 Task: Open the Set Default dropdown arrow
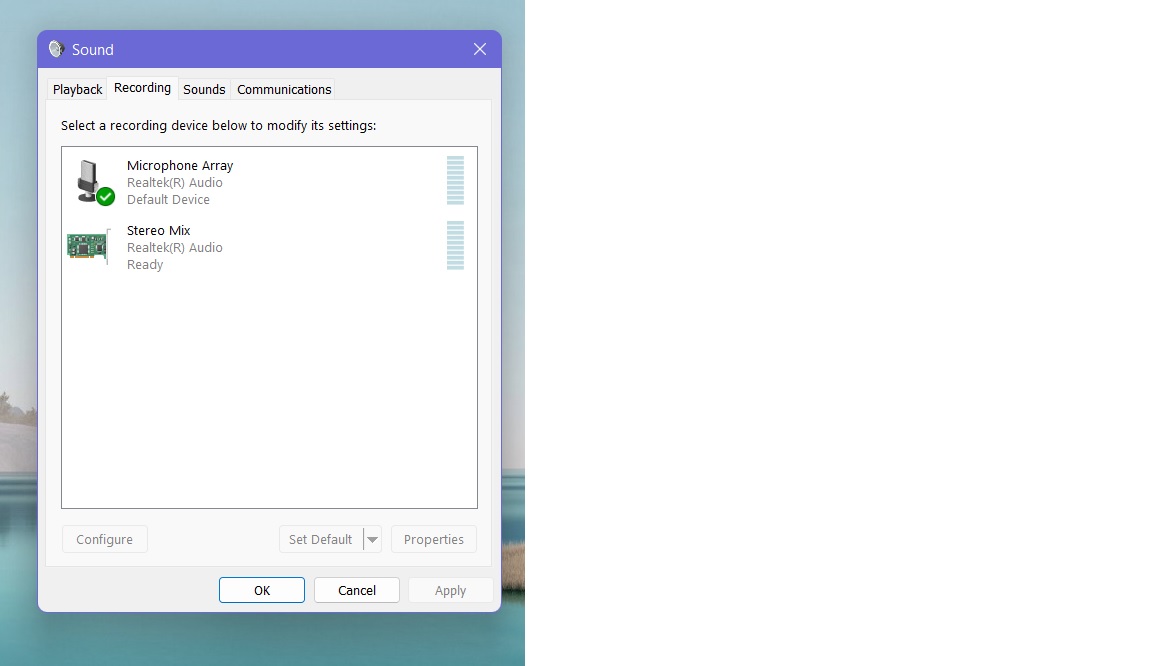click(372, 539)
